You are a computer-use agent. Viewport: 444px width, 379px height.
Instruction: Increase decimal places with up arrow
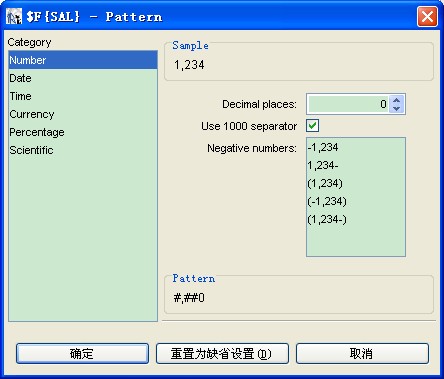tap(396, 100)
